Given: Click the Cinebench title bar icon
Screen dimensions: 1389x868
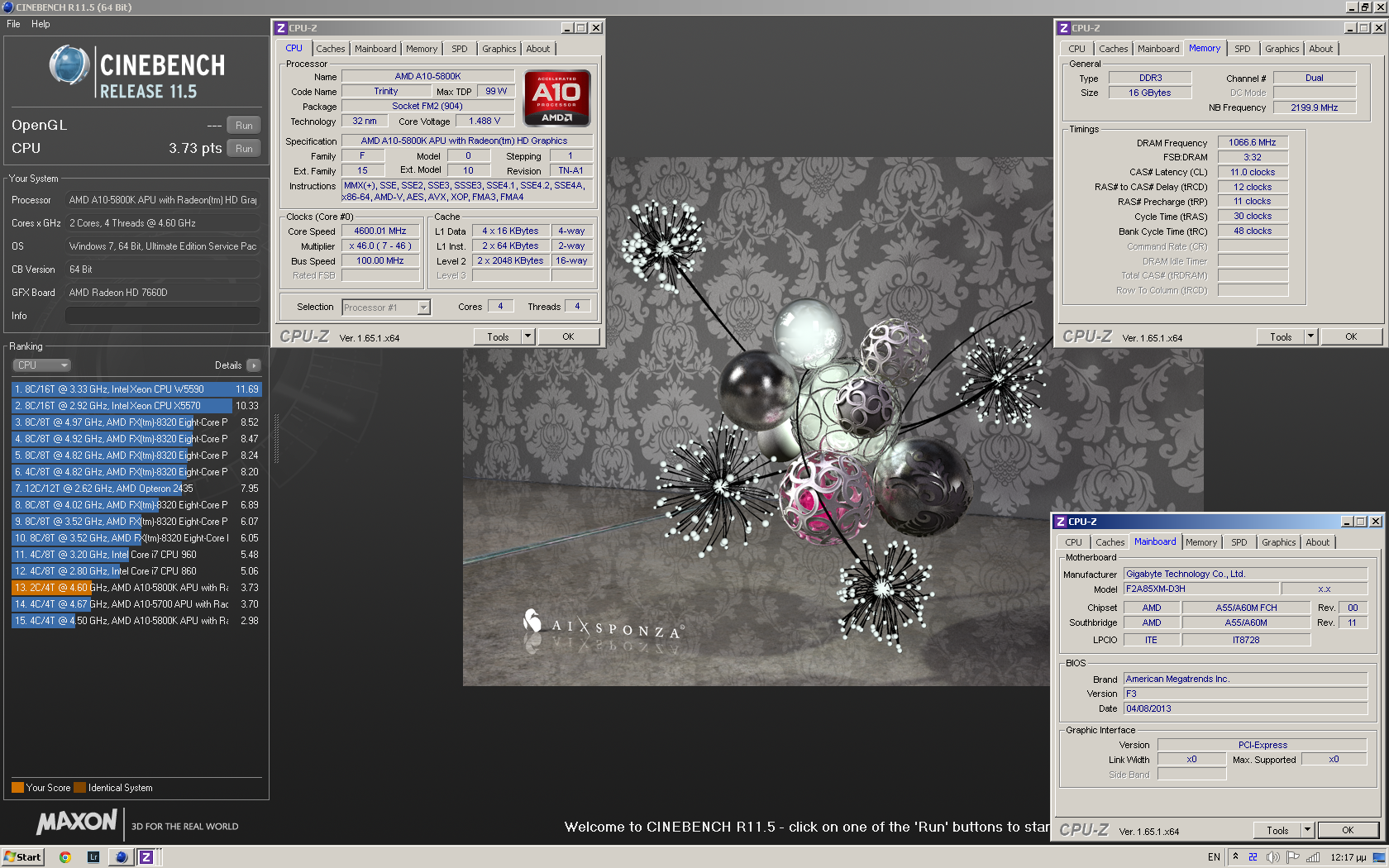Looking at the screenshot, I should pyautogui.click(x=7, y=7).
